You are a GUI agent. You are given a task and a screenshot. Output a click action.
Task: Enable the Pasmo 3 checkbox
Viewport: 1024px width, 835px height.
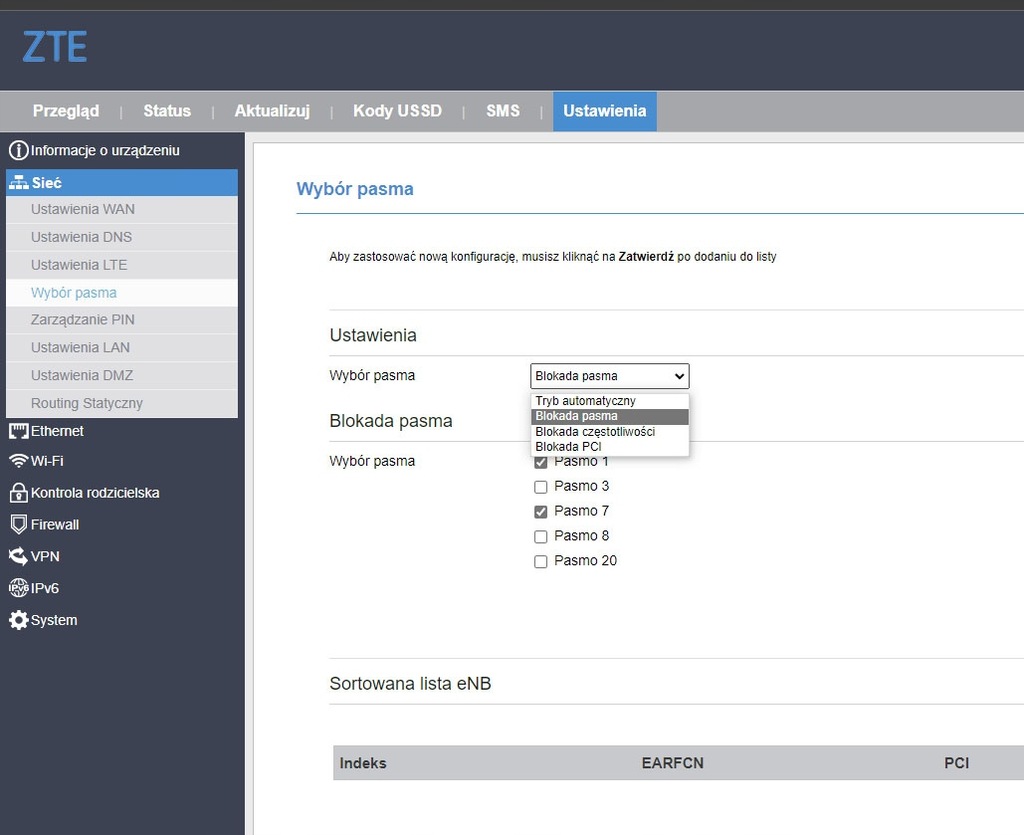coord(541,487)
